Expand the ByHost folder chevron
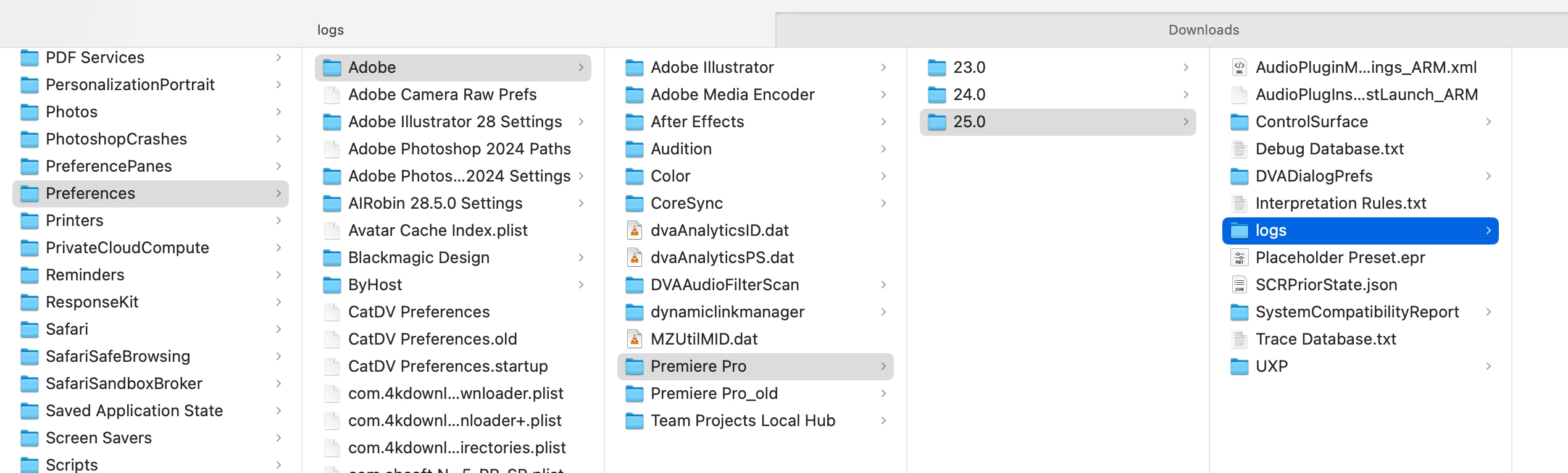Screen dimensions: 1568x473 coord(581,285)
